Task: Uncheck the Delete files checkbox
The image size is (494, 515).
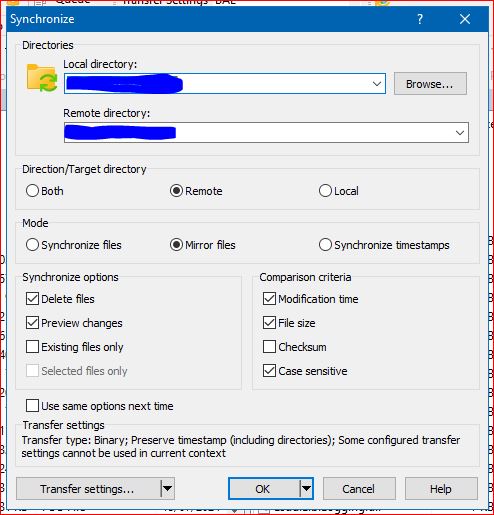Action: pos(32,299)
